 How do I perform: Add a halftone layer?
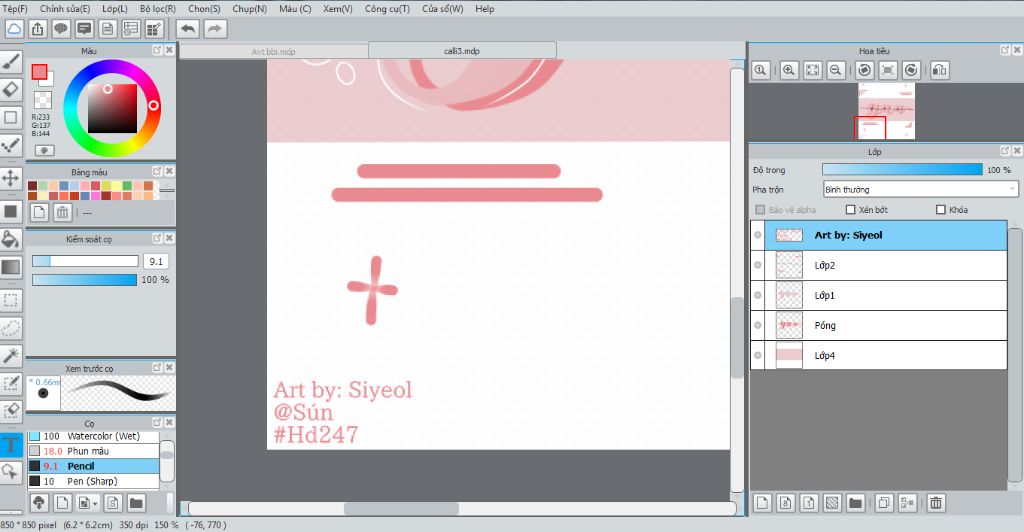832,503
